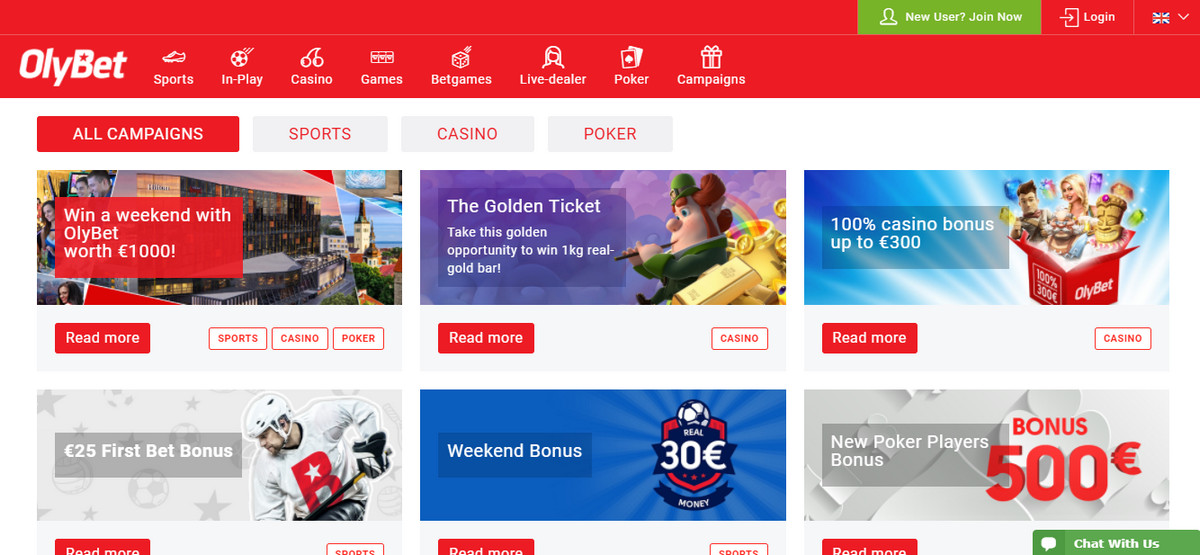Open the 100% casino bonus banner
1200x555 pixels.
(987, 237)
